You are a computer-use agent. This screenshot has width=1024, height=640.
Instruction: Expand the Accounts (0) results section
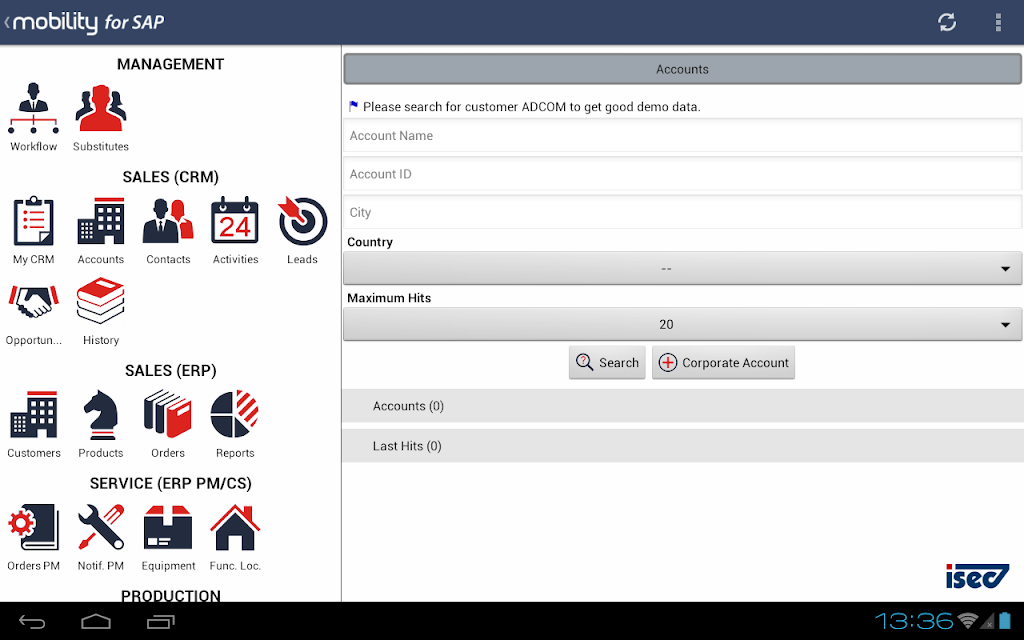tap(682, 406)
